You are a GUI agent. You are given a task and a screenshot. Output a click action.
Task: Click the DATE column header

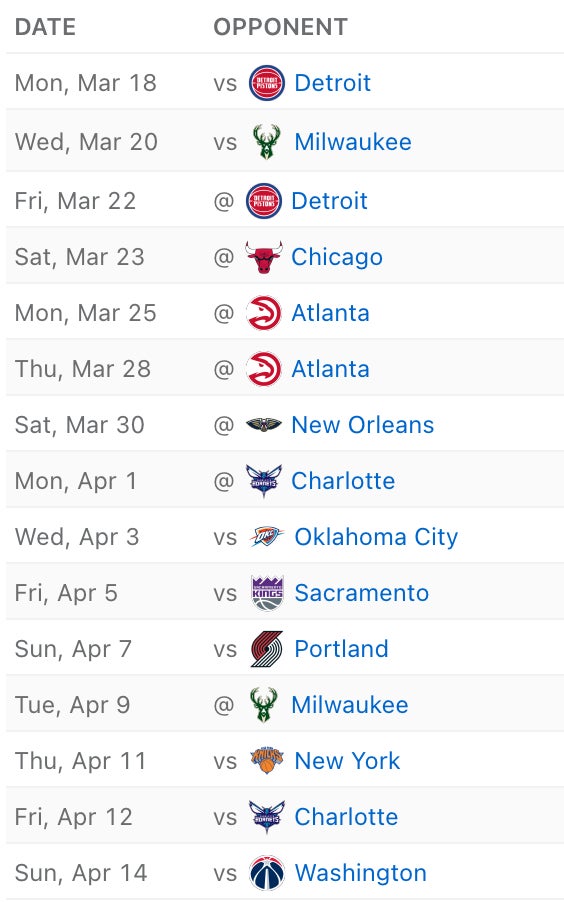45,27
